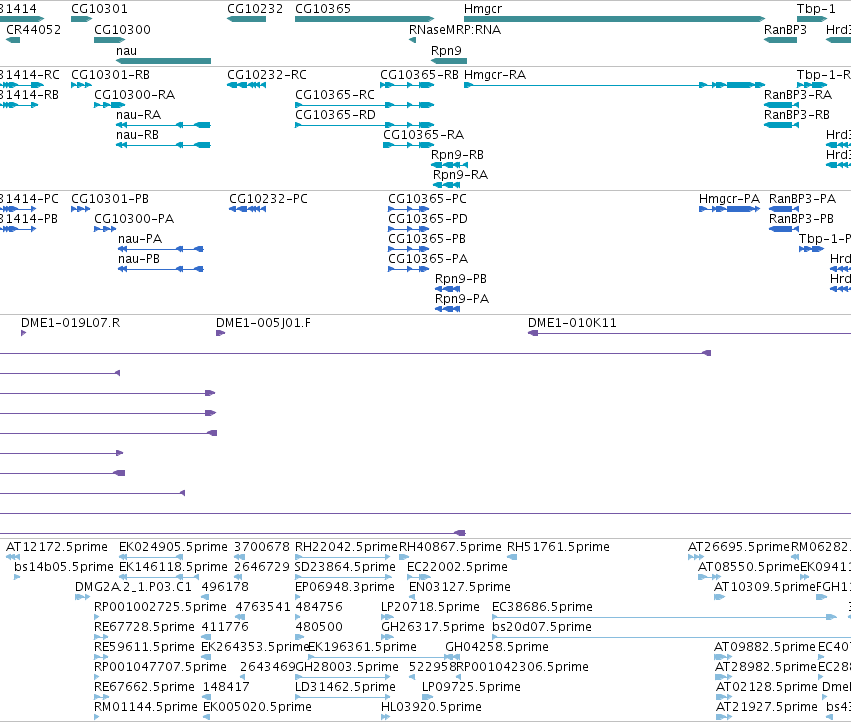Screen dimensions: 851x722
Task: Select the CG10365-PB protein label
Action: [427, 239]
